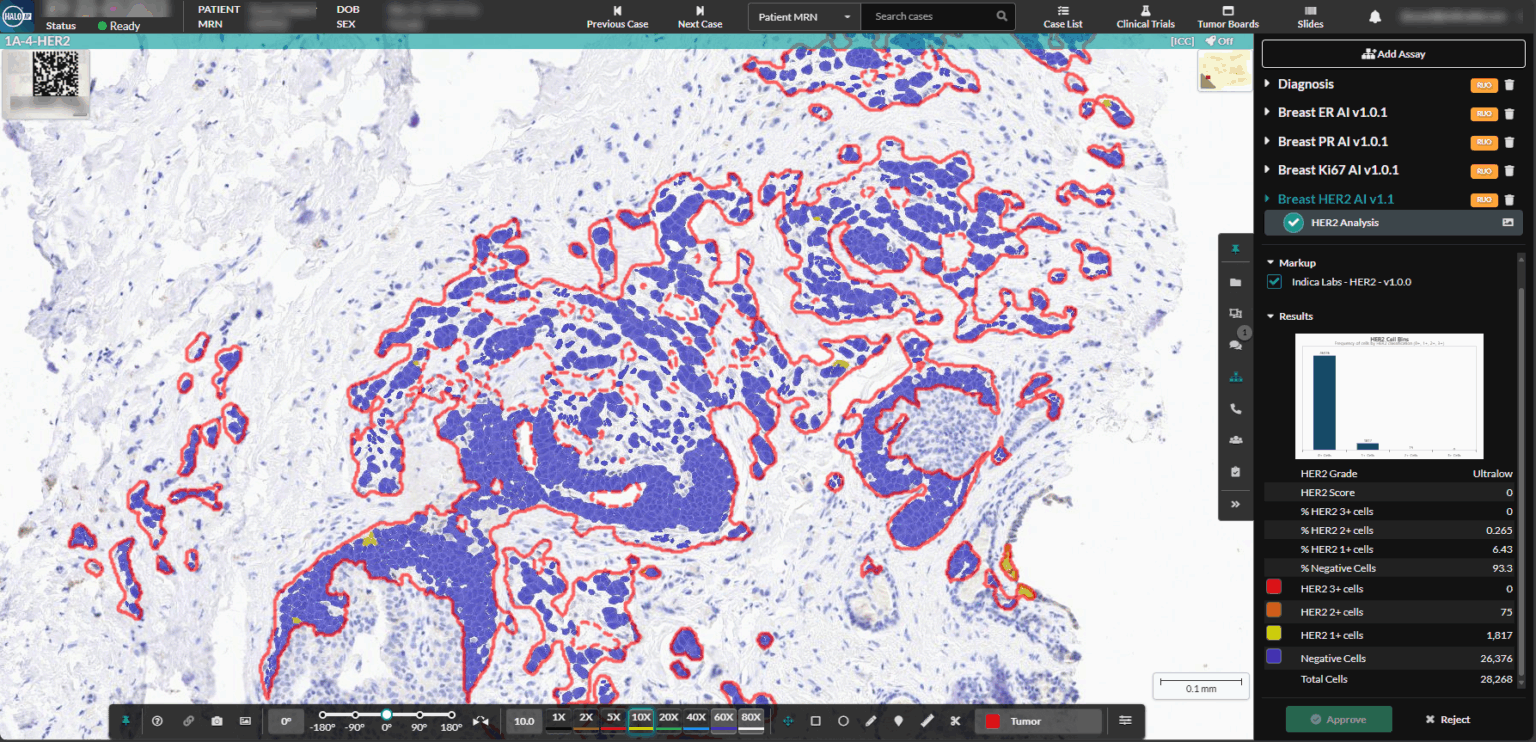Expand the Breast ER AI v1.0.1 assay
This screenshot has width=1536, height=742.
click(1268, 112)
